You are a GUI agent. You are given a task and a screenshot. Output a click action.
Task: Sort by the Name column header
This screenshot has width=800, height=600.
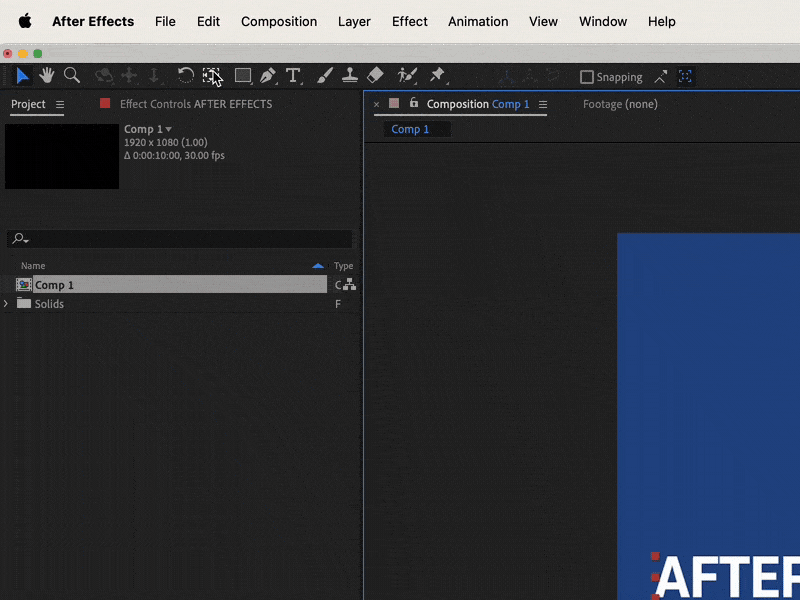[33, 266]
